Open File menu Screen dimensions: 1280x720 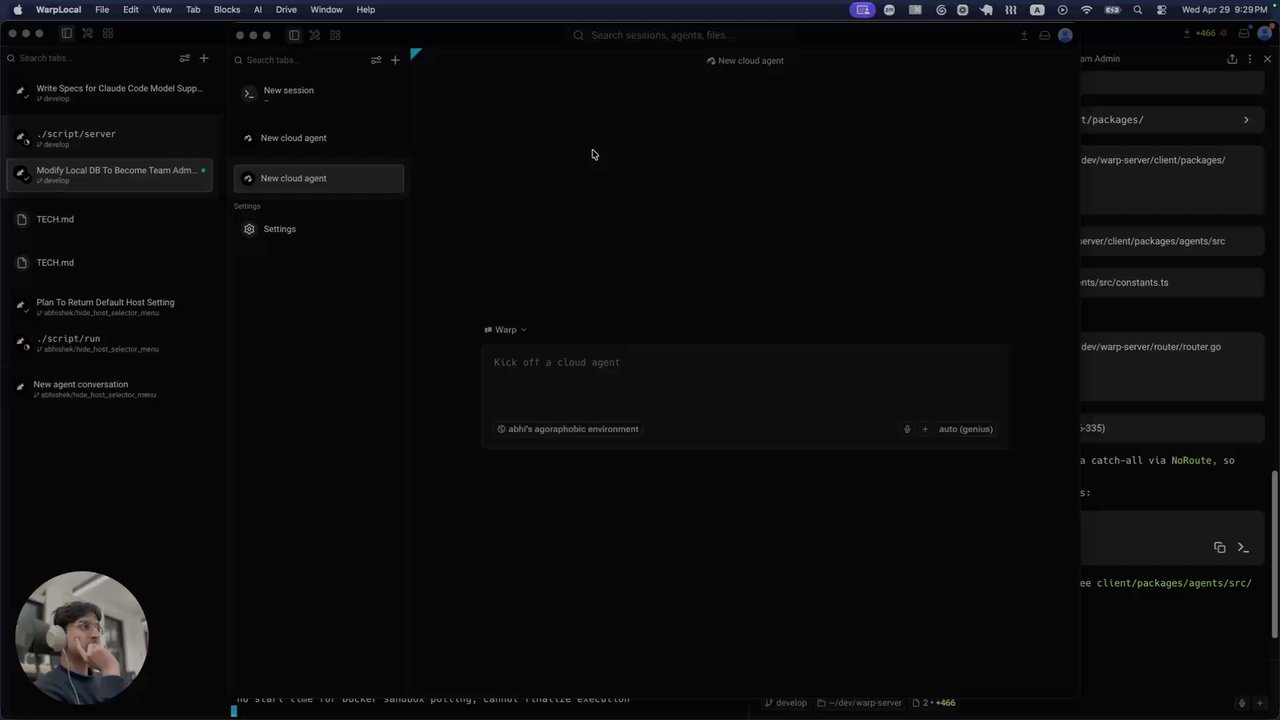[x=102, y=10]
